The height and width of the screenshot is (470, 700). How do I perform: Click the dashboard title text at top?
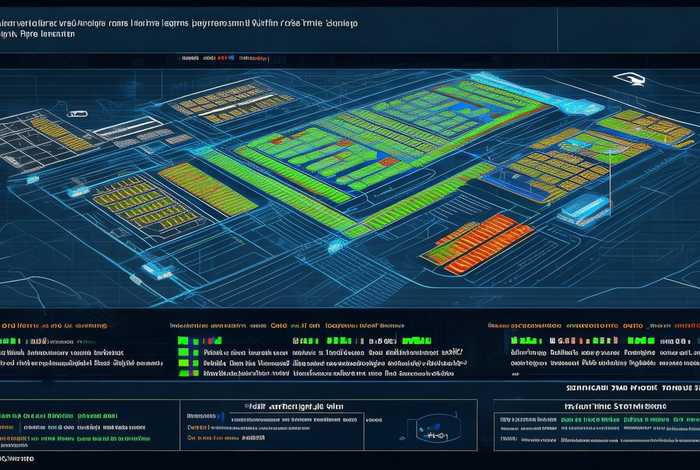[x=180, y=20]
